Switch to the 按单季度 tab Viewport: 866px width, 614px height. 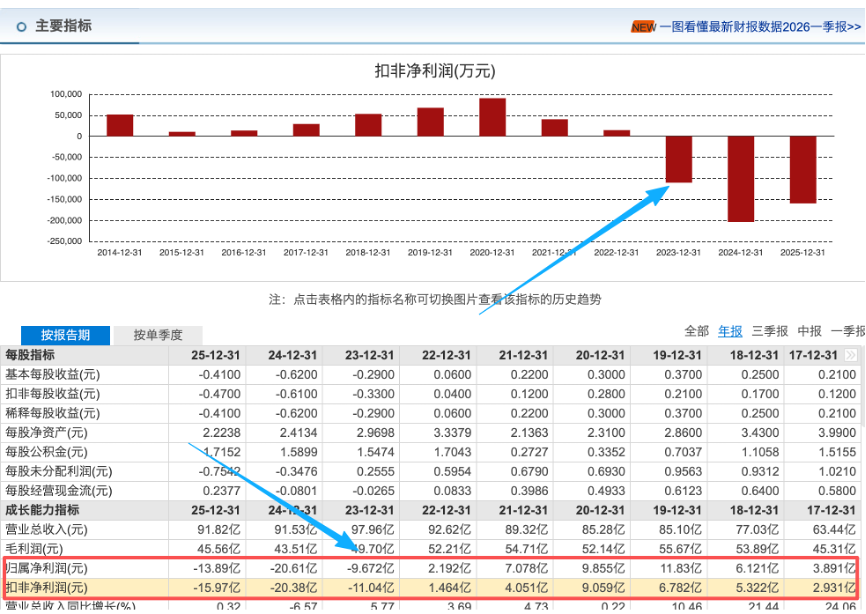(158, 335)
